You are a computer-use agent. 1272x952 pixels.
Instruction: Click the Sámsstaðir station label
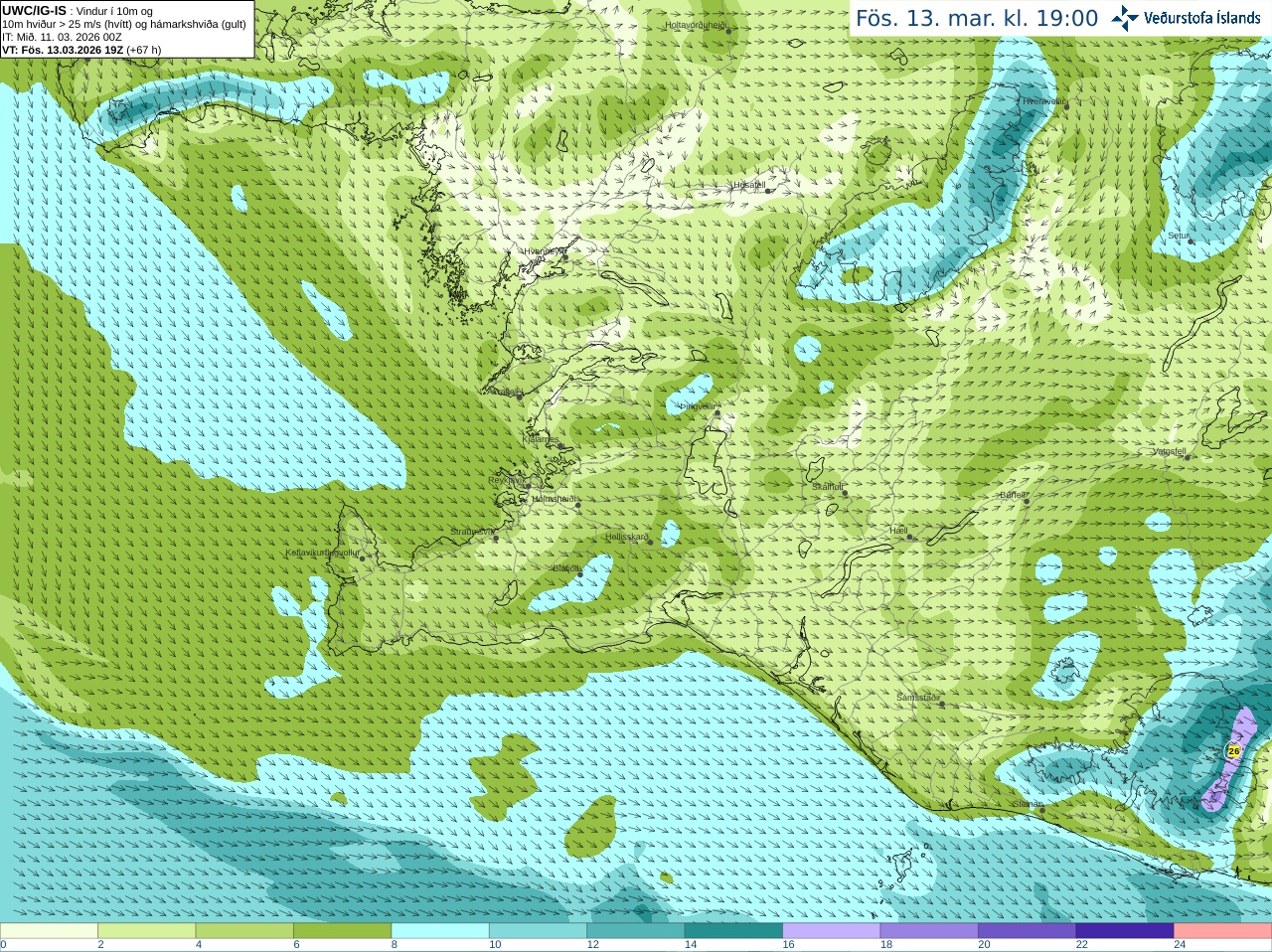point(917,699)
